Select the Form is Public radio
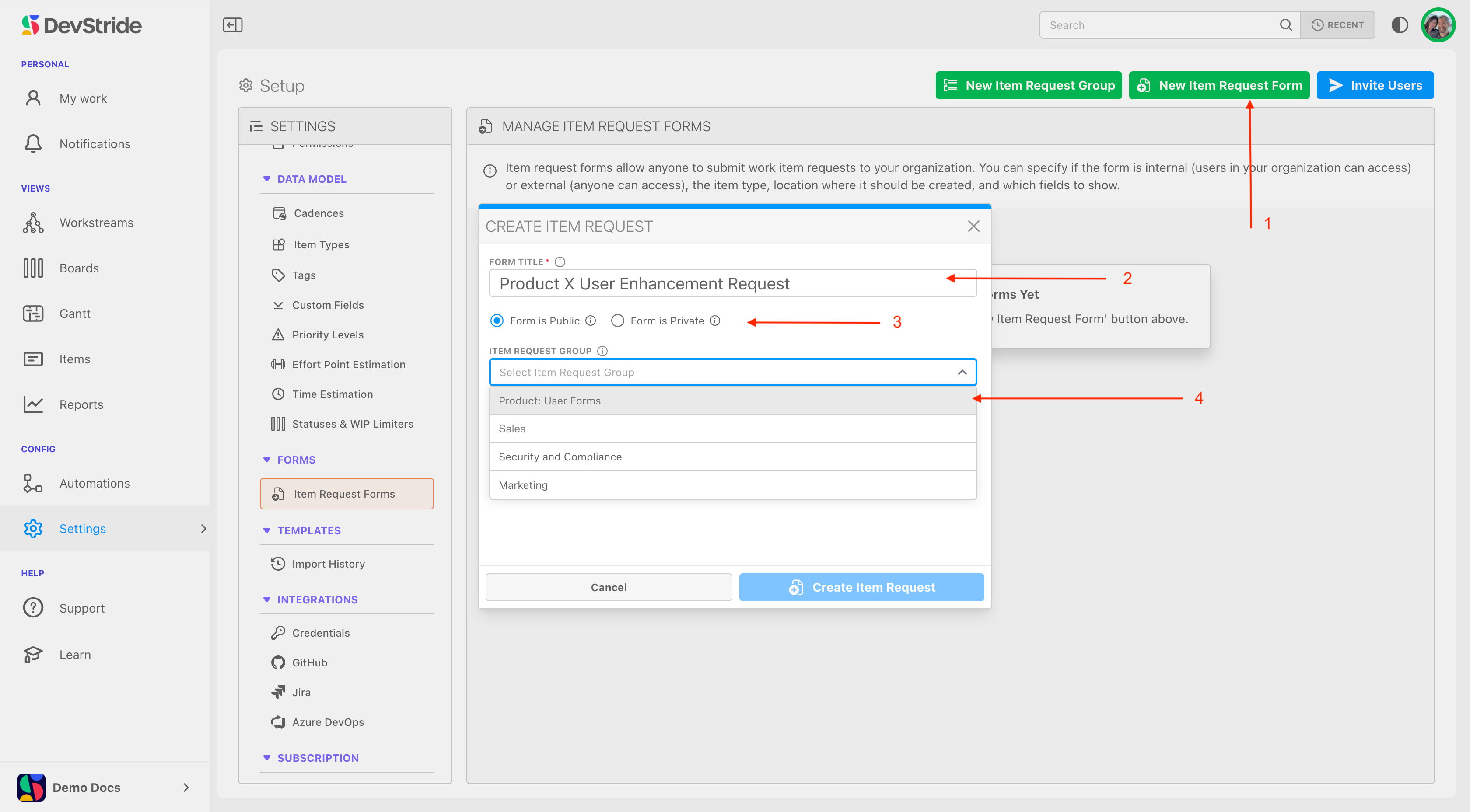This screenshot has width=1470, height=812. (x=497, y=321)
